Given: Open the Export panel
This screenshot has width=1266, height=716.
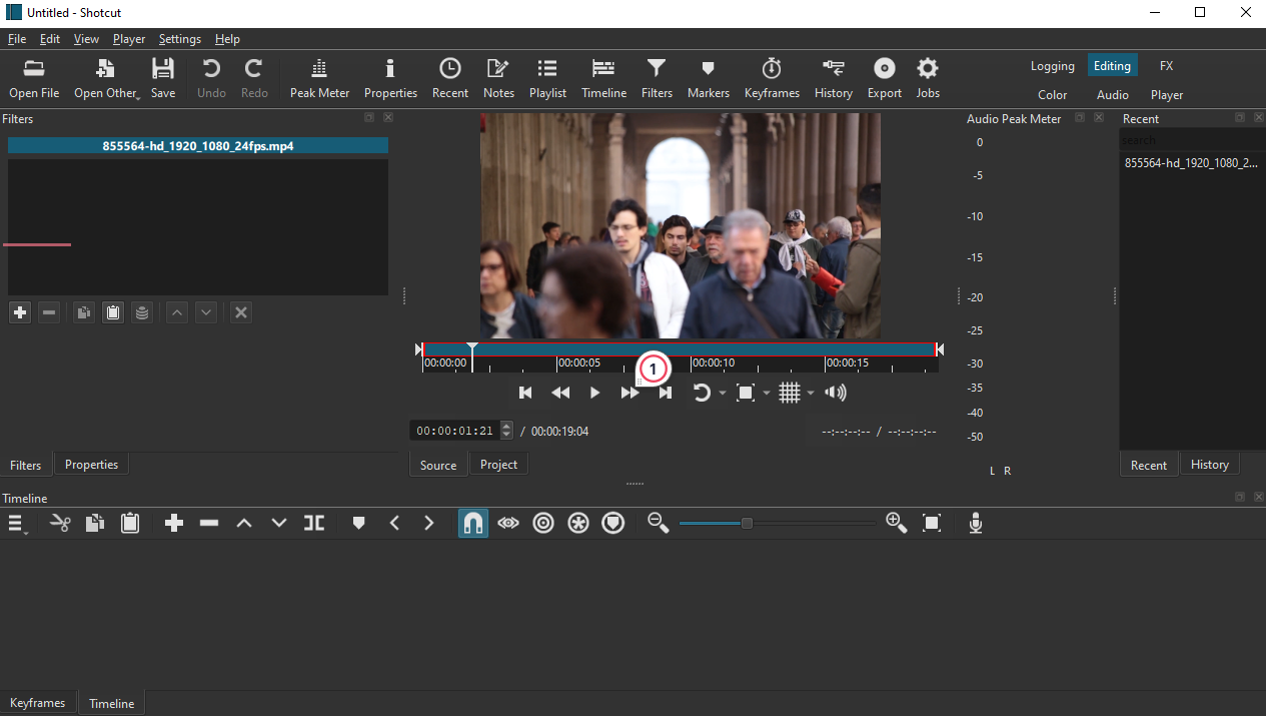Looking at the screenshot, I should tap(884, 78).
